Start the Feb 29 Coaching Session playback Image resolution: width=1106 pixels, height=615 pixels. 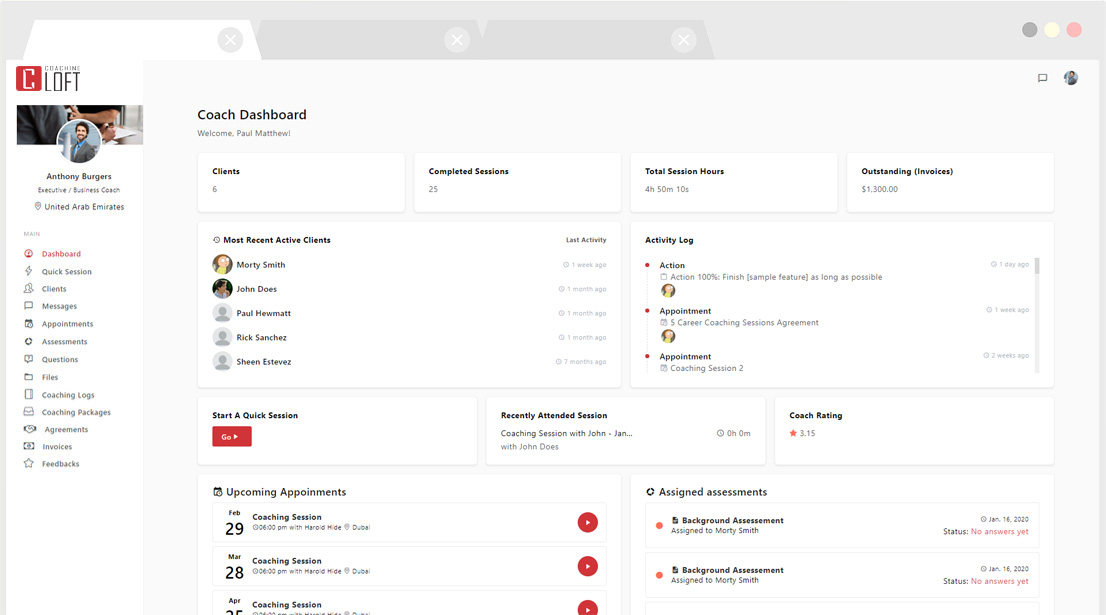click(587, 522)
